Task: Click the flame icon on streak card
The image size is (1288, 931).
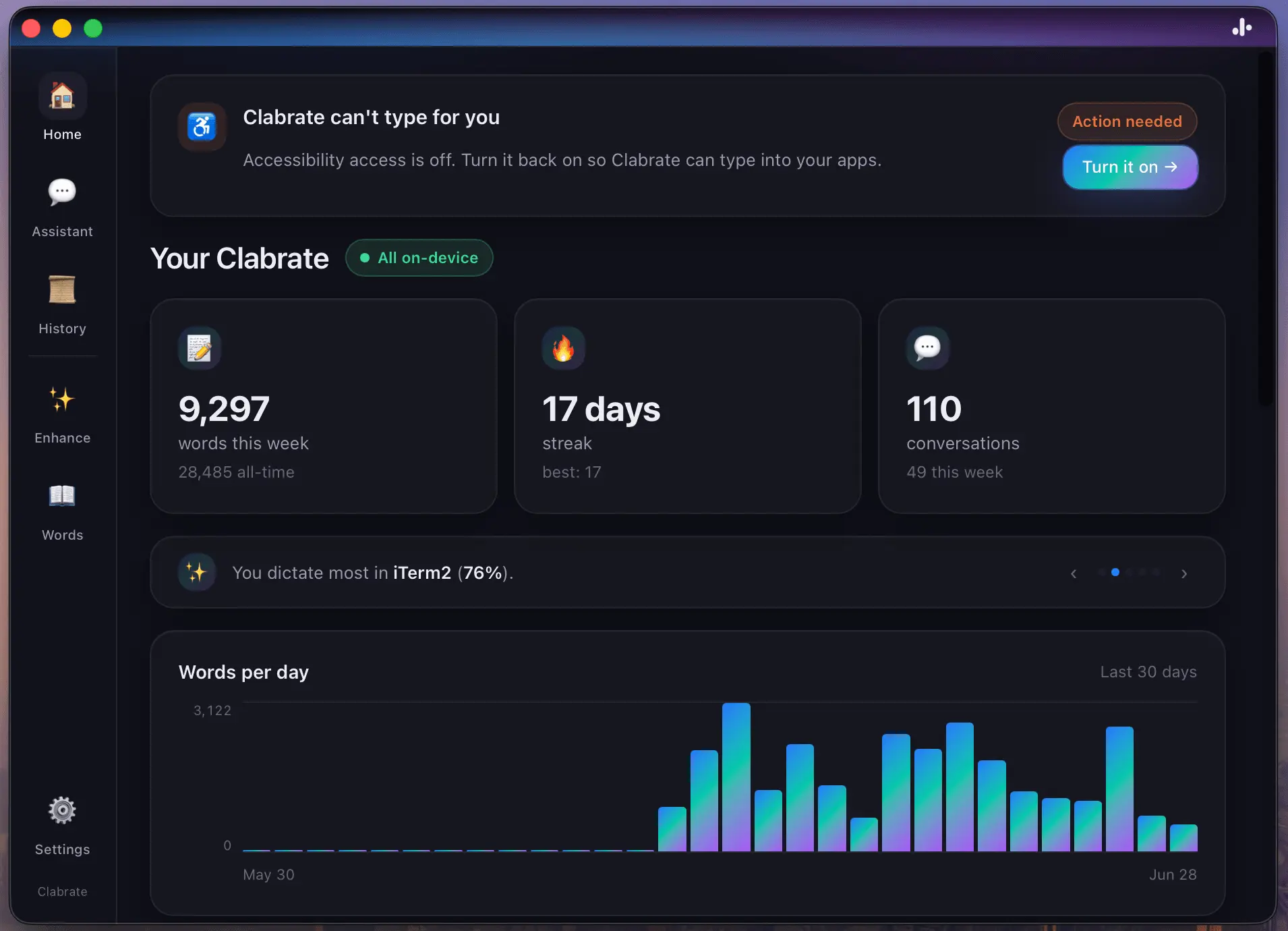Action: (564, 348)
